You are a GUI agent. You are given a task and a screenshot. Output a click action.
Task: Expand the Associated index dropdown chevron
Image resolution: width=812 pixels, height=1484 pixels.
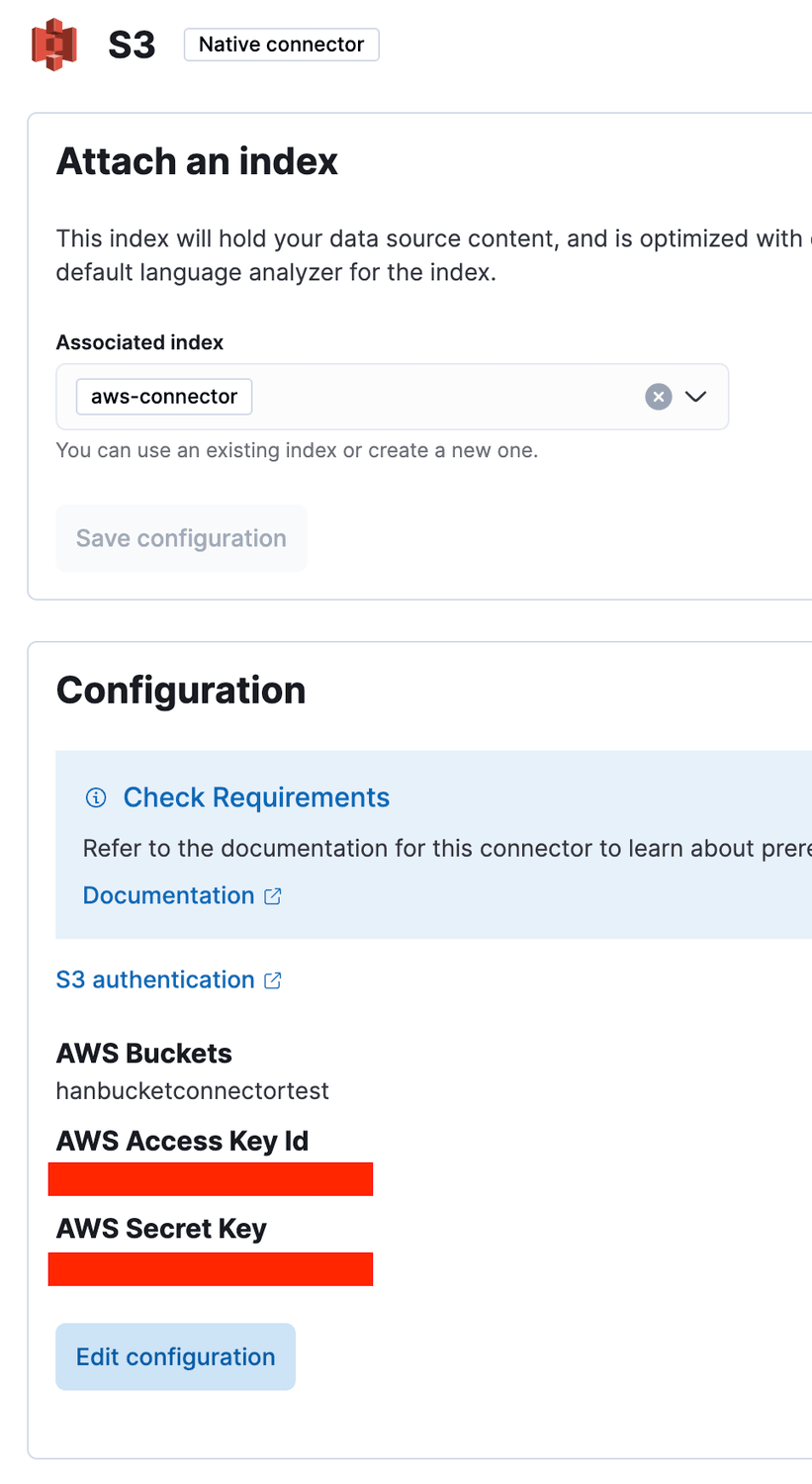(696, 397)
